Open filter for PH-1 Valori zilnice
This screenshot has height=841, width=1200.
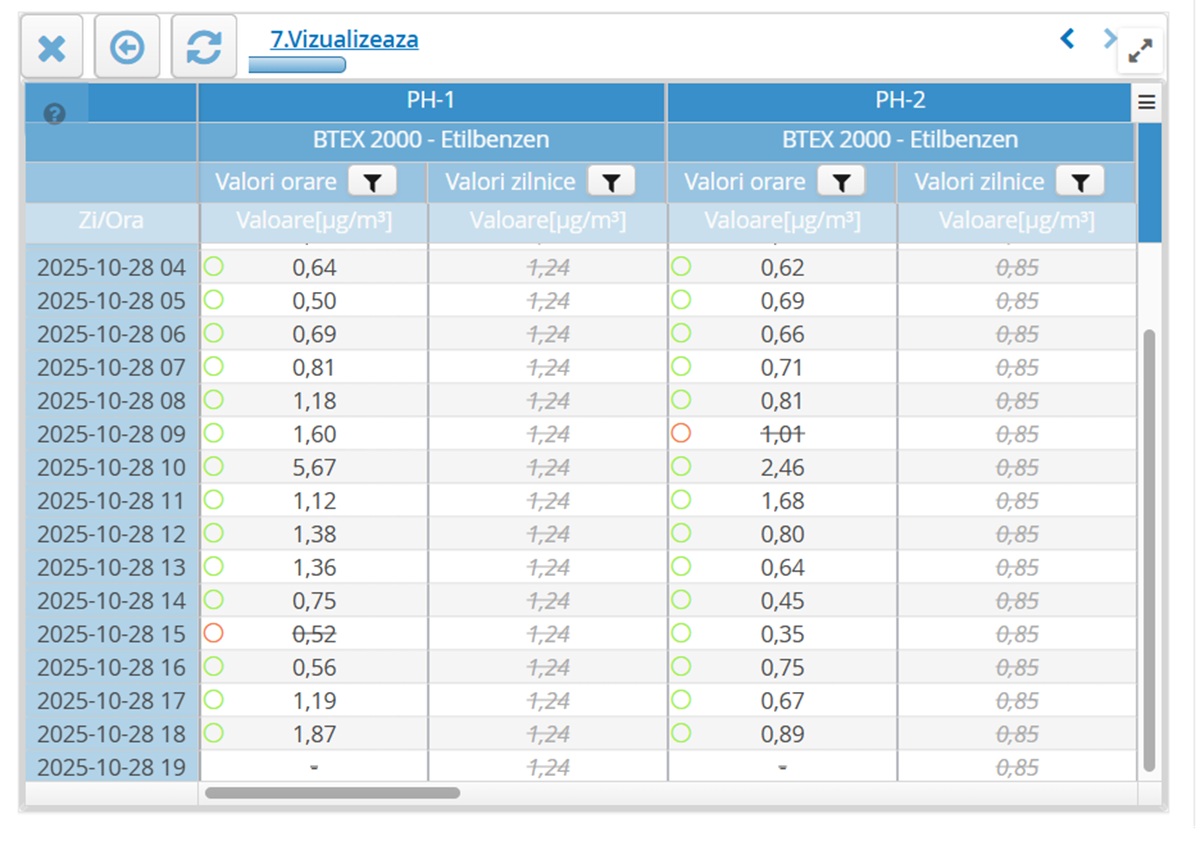(x=611, y=182)
